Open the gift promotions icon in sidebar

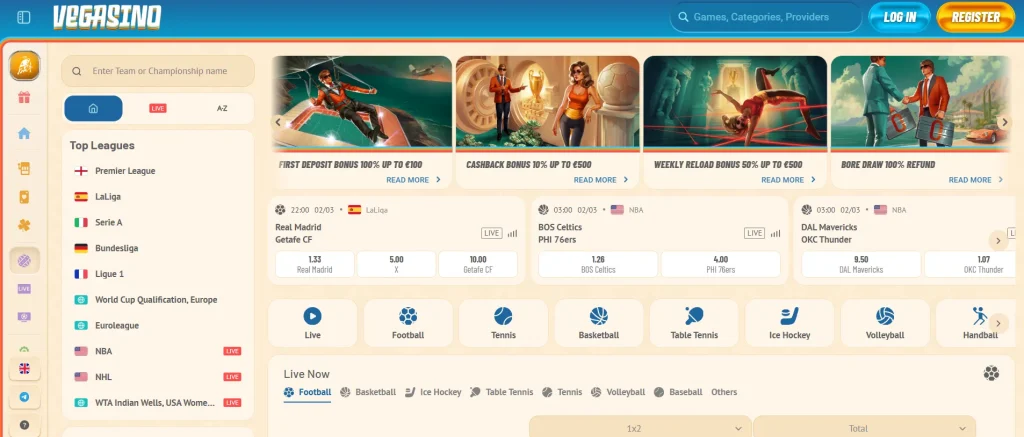point(24,98)
